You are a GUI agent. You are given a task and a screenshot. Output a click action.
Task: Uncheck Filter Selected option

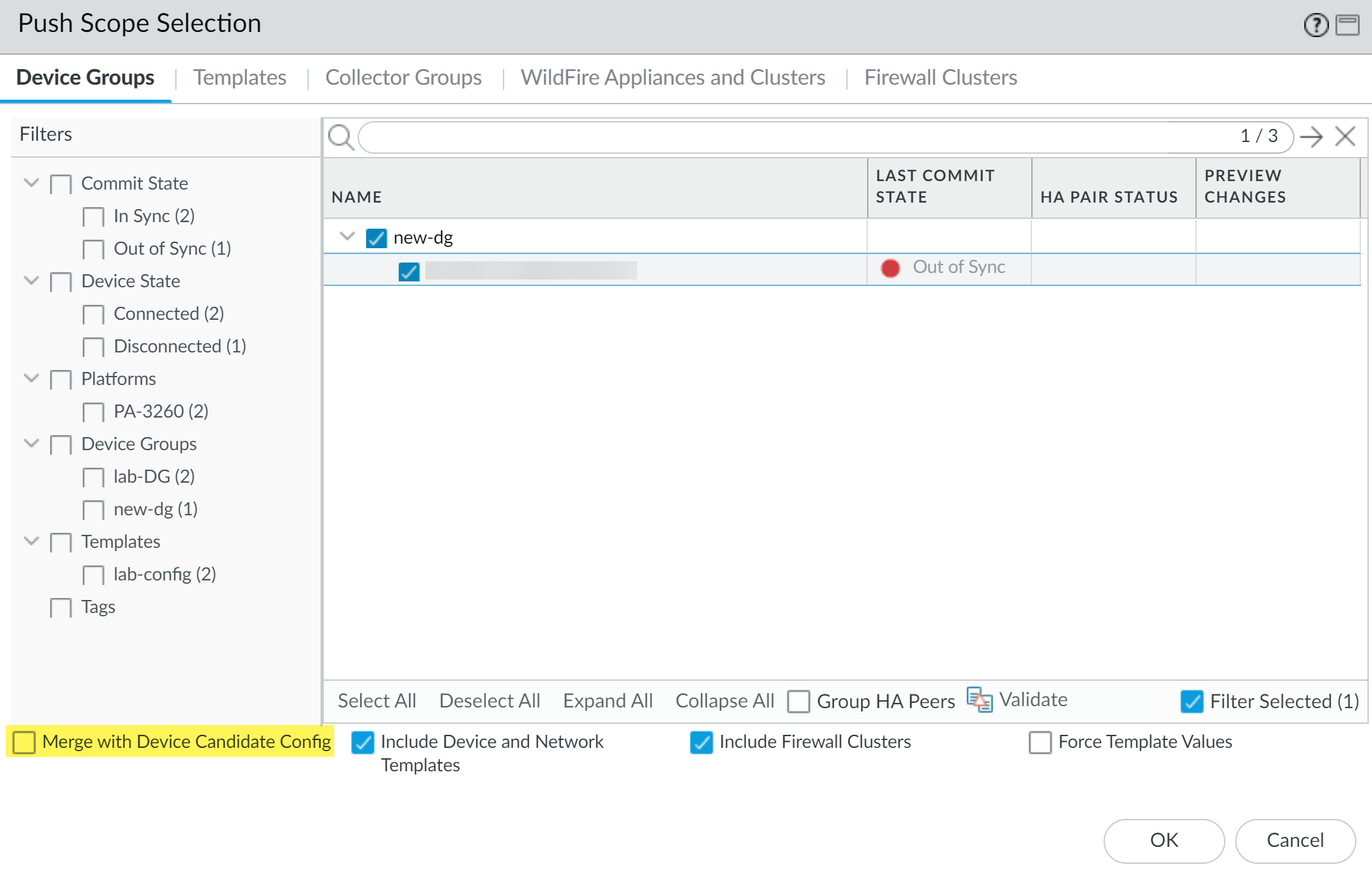coord(1192,701)
